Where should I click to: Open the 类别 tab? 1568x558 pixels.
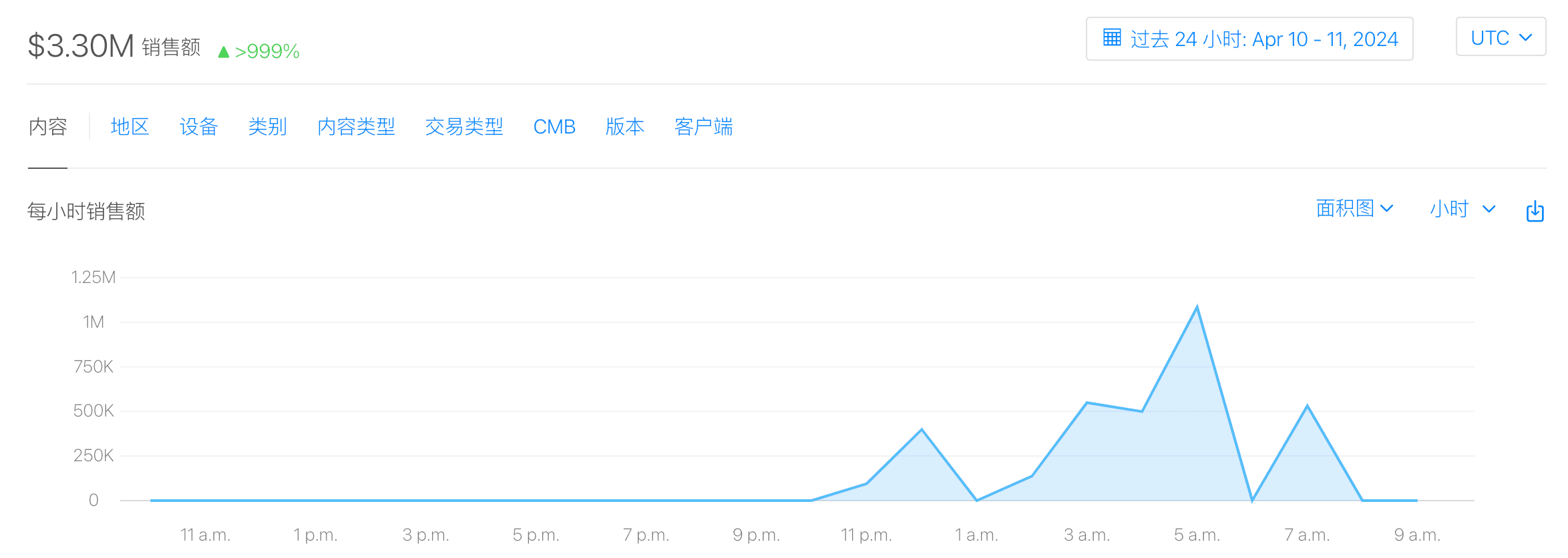coord(267,127)
